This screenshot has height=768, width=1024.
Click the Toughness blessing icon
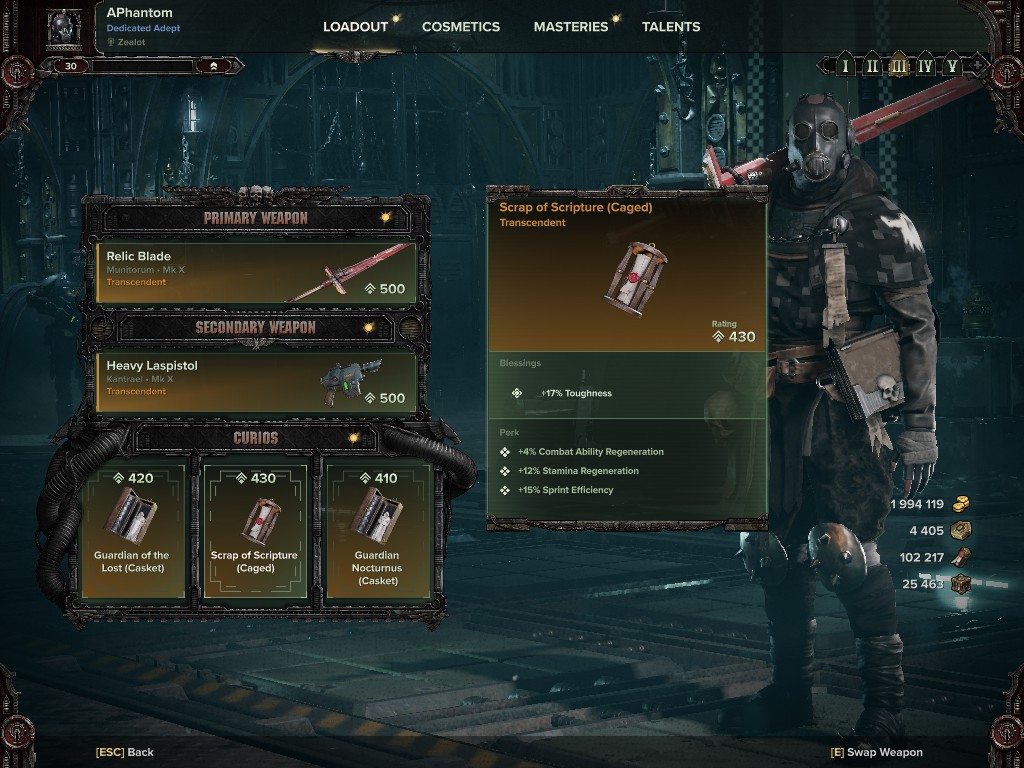[517, 393]
